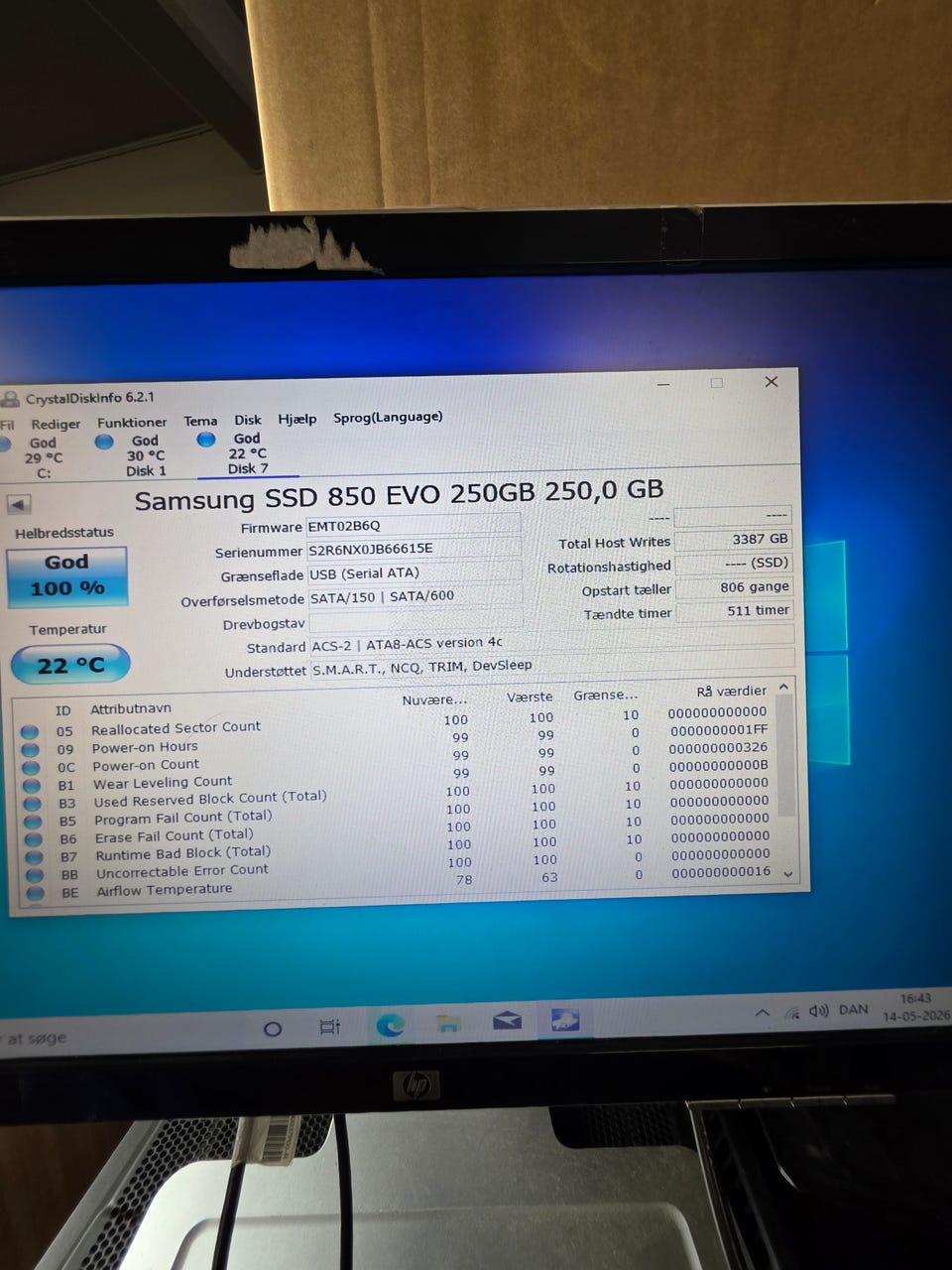The image size is (952, 1270).
Task: Click the Overførselsmetode field SATA/150 | SATA/600
Action: point(415,596)
